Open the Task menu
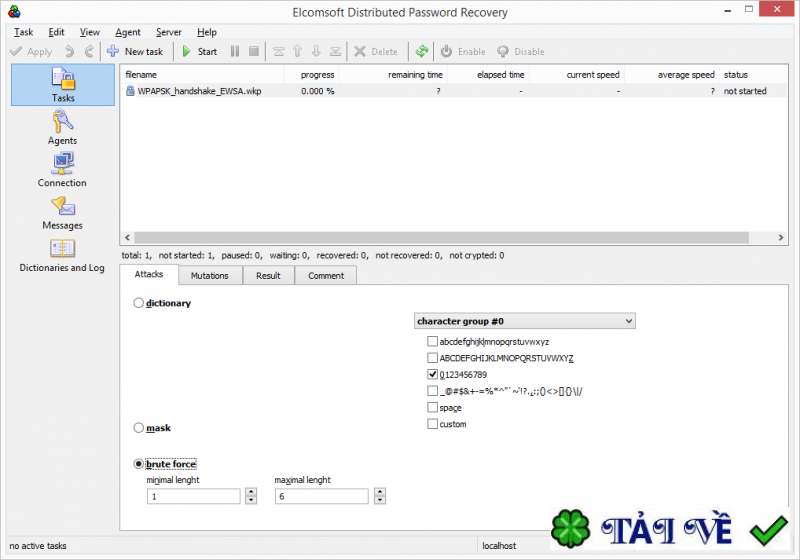 (23, 32)
